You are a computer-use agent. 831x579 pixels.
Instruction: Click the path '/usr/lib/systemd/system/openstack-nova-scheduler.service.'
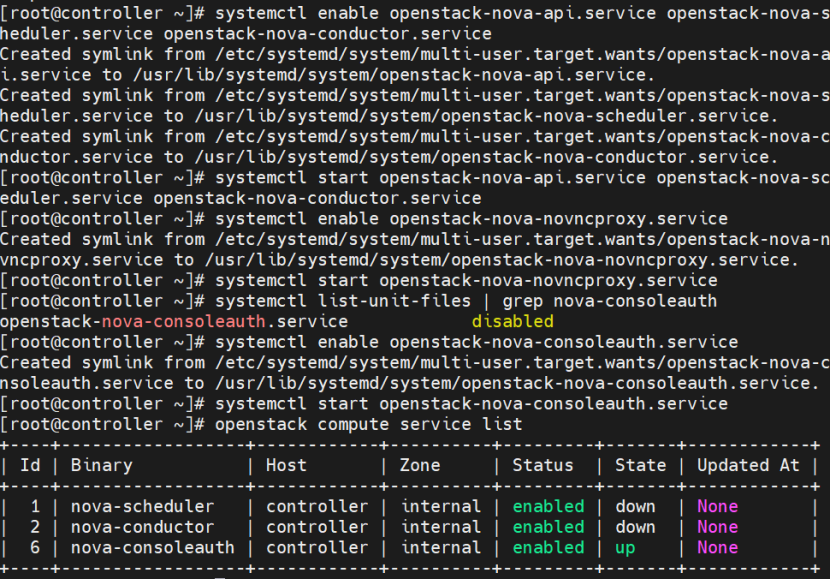(486, 116)
